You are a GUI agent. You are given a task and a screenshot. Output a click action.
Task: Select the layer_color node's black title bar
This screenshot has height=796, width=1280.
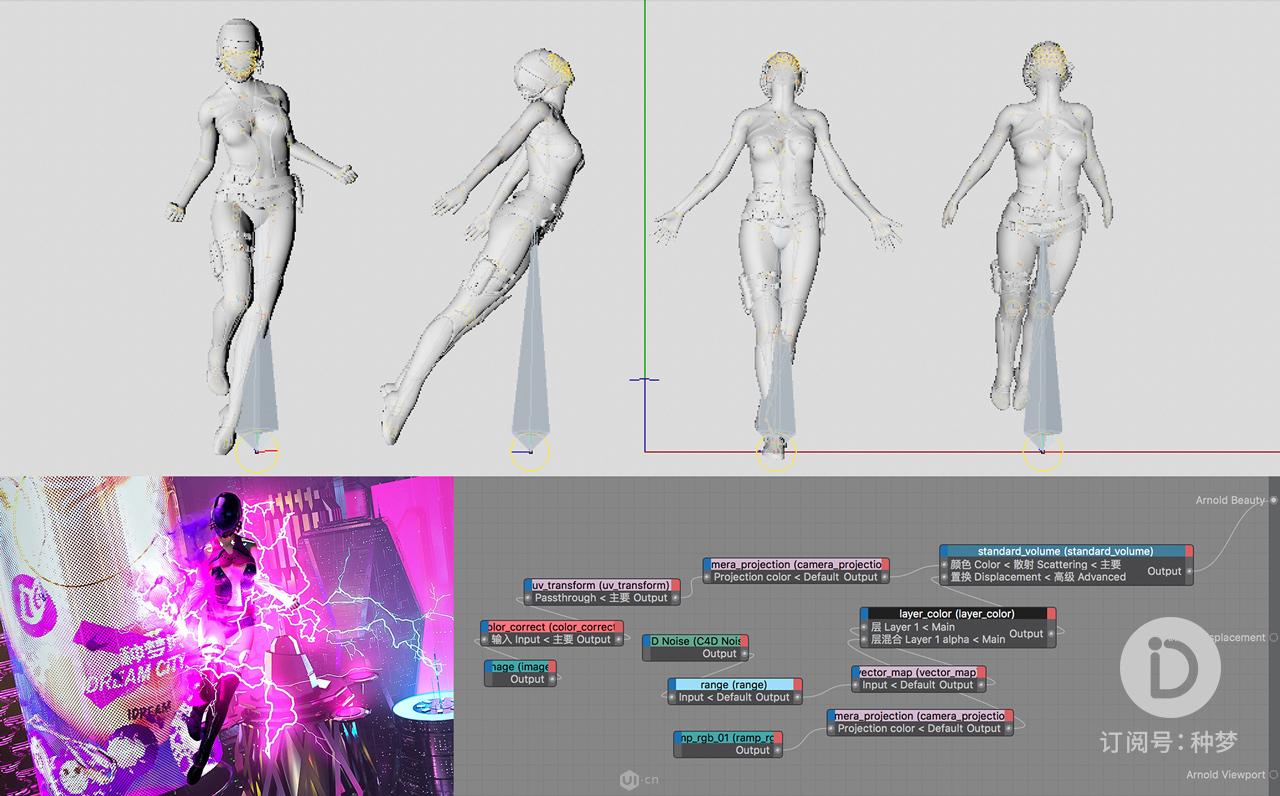coord(956,613)
